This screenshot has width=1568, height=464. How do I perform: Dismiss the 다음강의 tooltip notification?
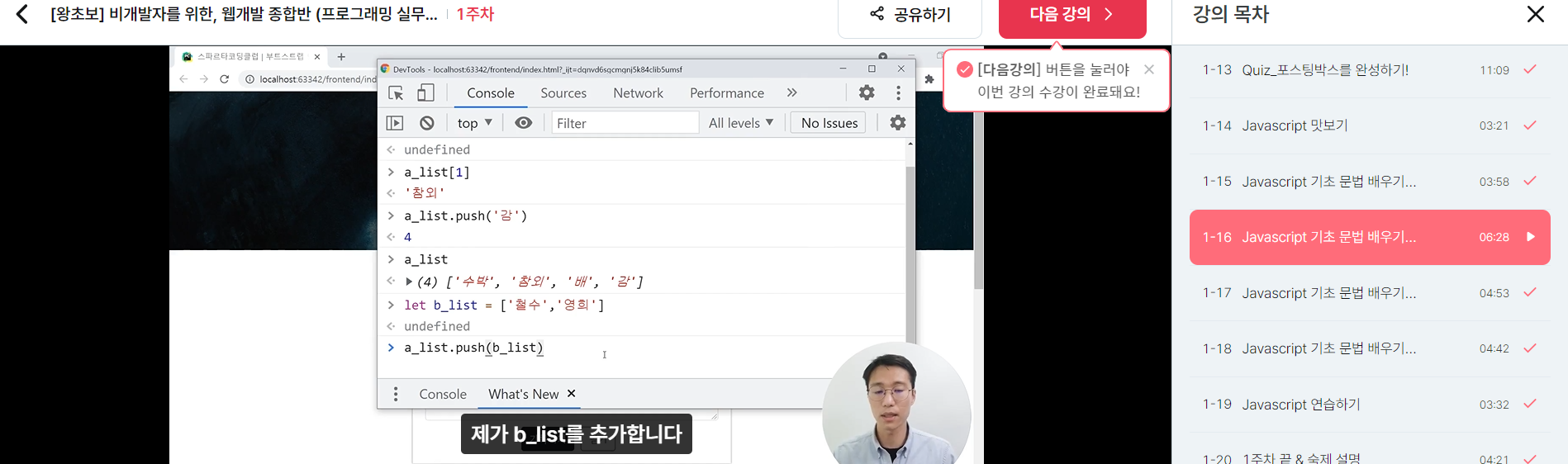pyautogui.click(x=1148, y=69)
